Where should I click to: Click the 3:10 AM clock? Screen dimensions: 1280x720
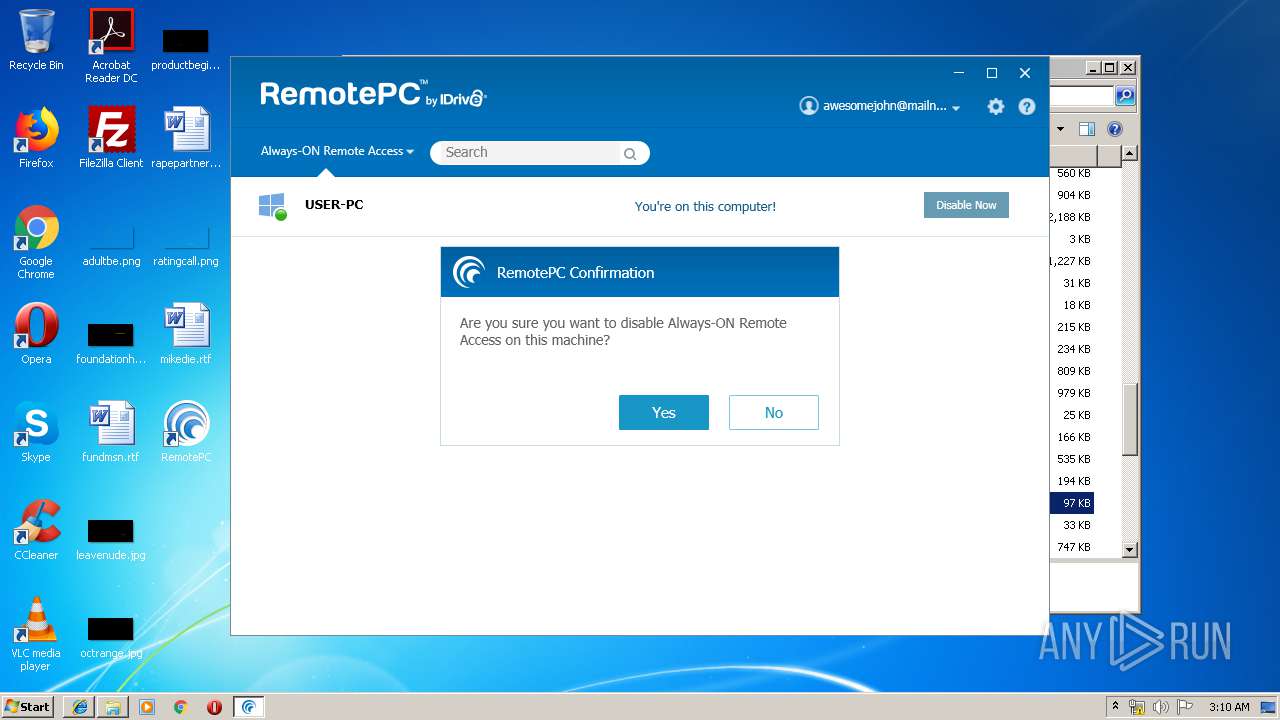1229,707
